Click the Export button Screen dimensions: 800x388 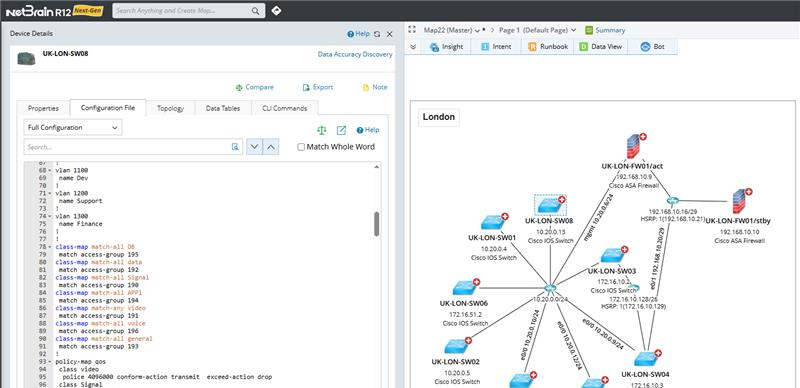point(318,87)
